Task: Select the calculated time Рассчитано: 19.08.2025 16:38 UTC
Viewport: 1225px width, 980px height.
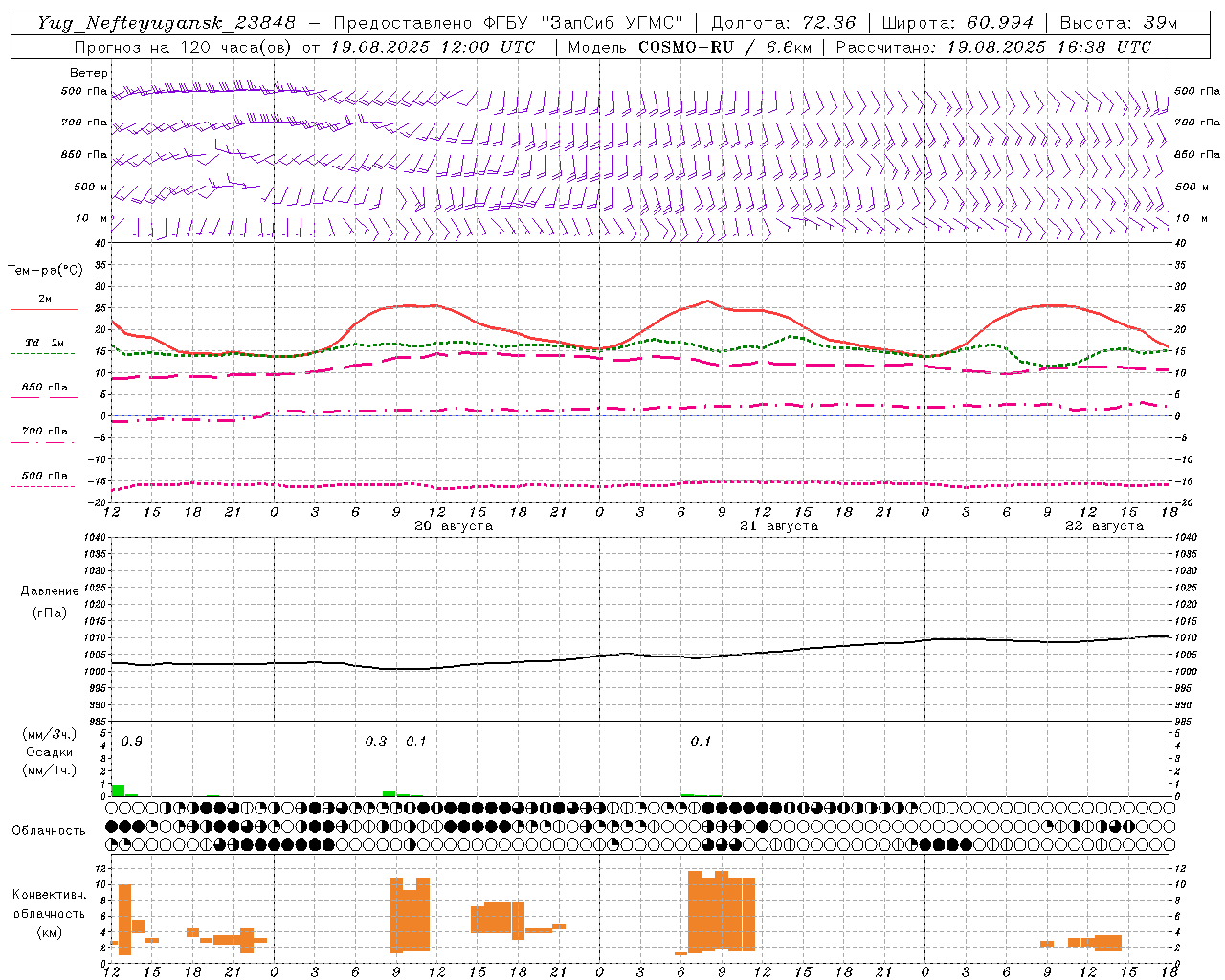Action: coord(993,47)
